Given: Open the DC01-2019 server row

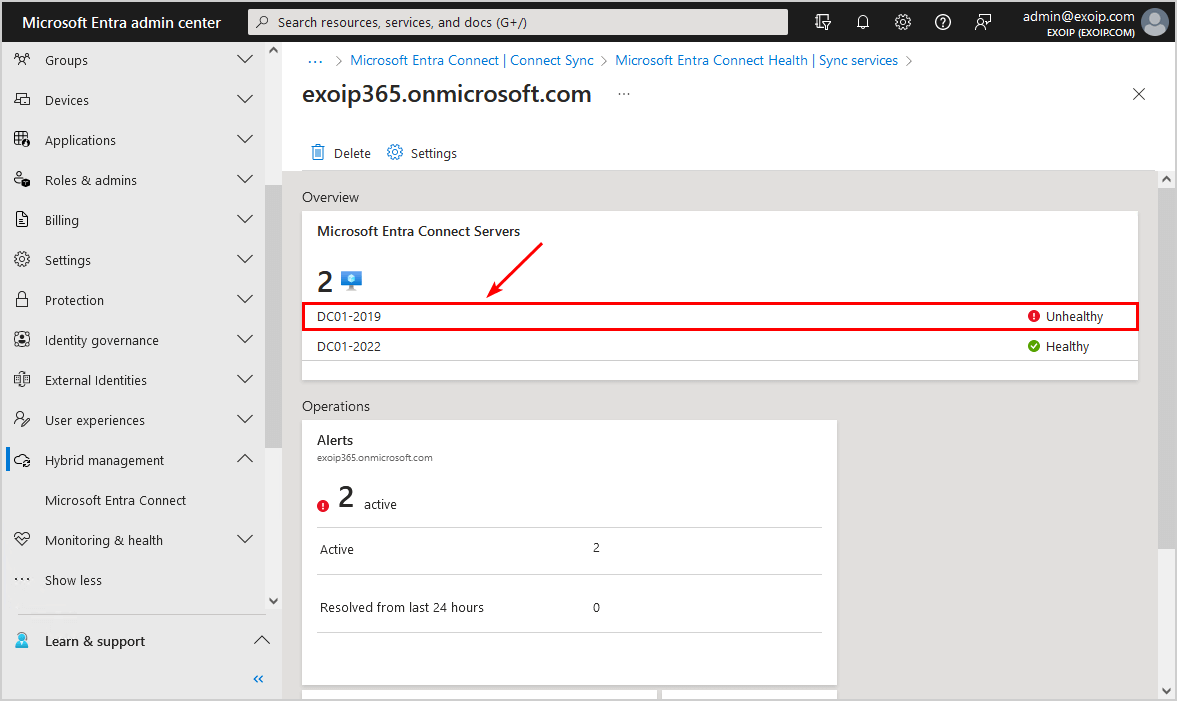Looking at the screenshot, I should pos(720,316).
